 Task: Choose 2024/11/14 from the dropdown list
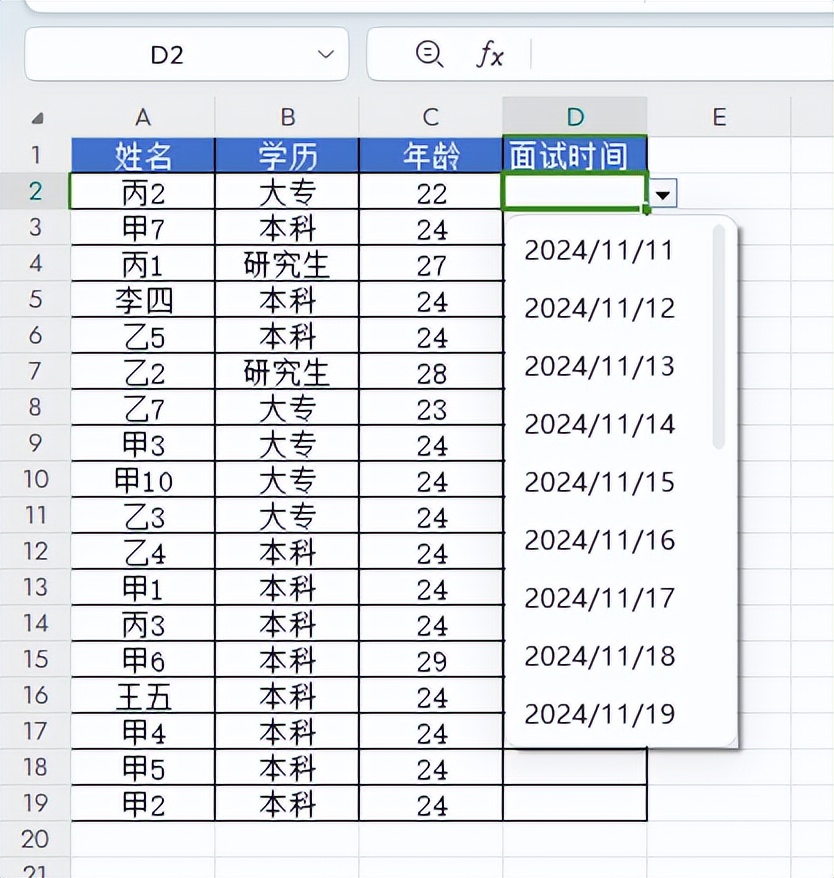[x=599, y=424]
